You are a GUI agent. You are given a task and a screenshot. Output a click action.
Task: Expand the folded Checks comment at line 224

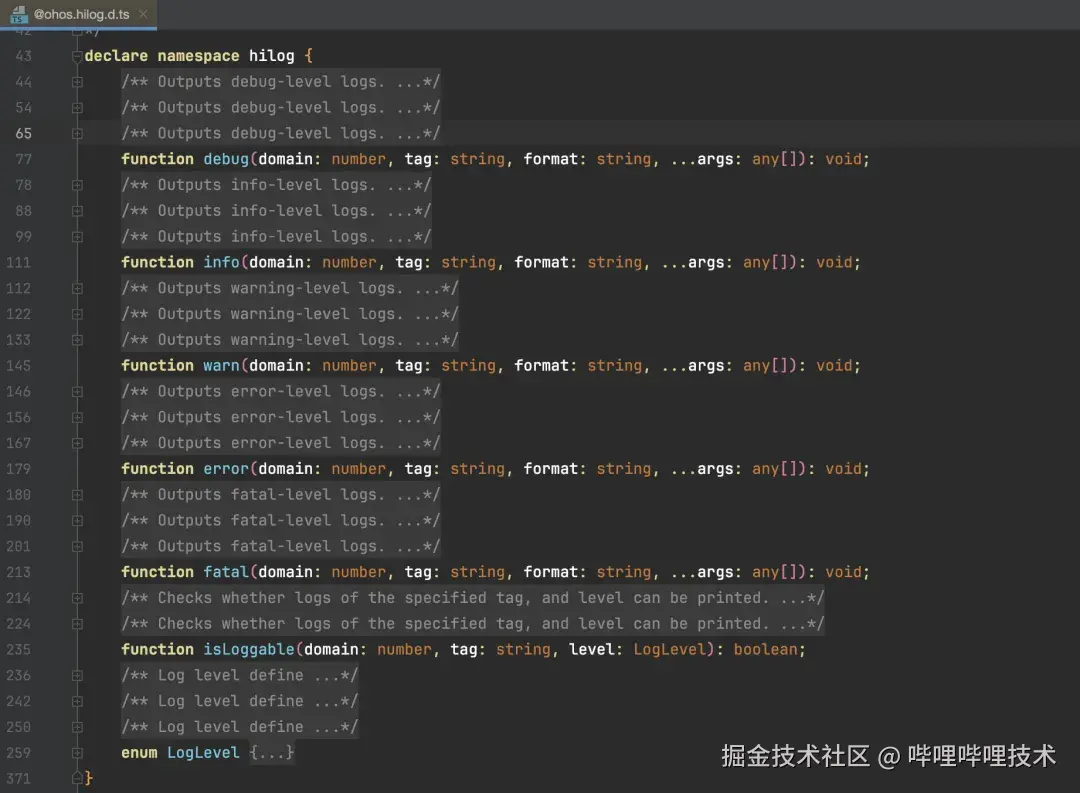(77, 624)
